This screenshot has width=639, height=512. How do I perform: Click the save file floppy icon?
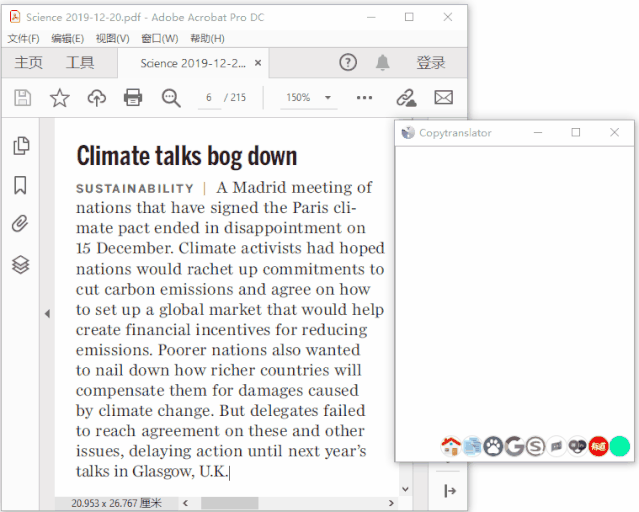pyautogui.click(x=22, y=98)
